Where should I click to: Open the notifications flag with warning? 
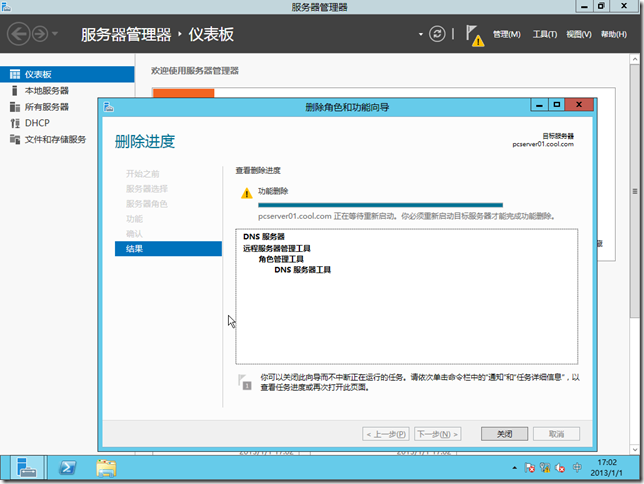[474, 36]
